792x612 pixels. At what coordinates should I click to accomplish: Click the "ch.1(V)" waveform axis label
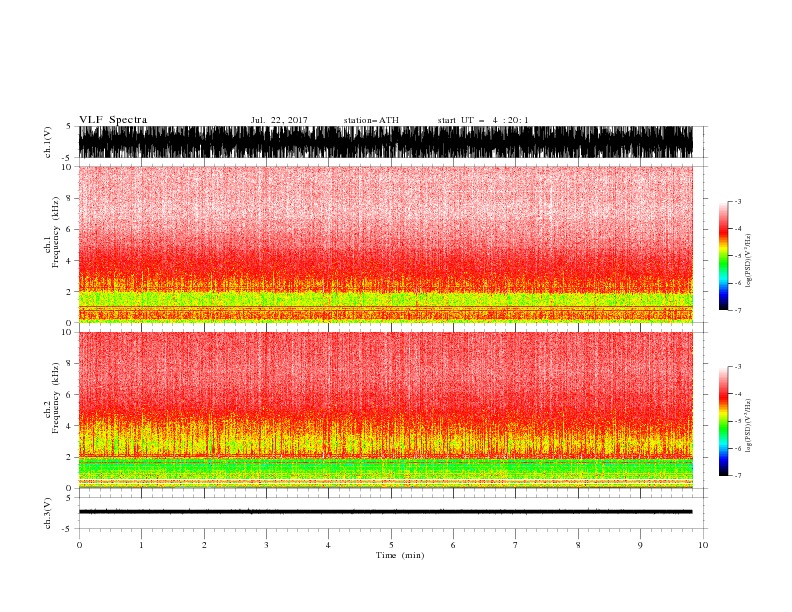pos(48,142)
